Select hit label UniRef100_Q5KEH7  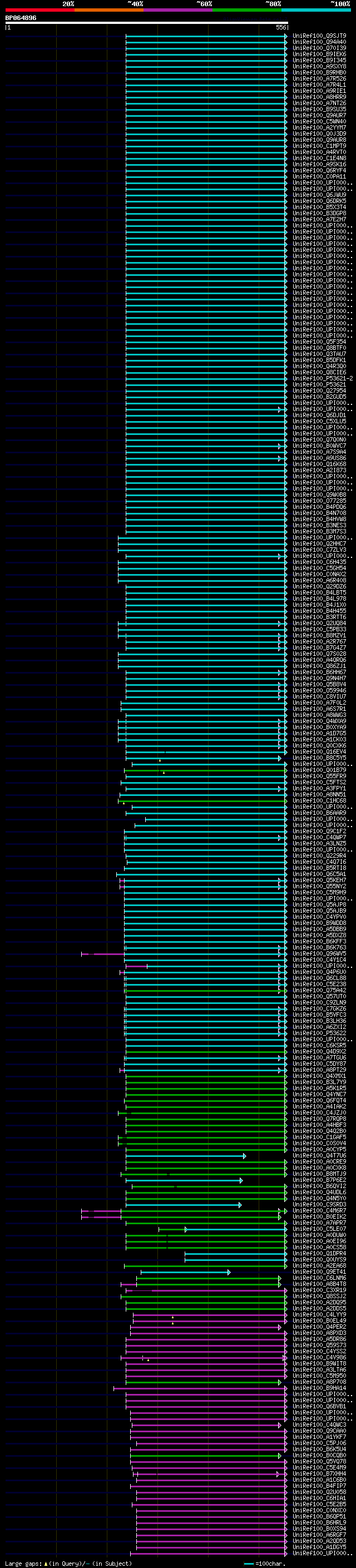click(x=319, y=880)
